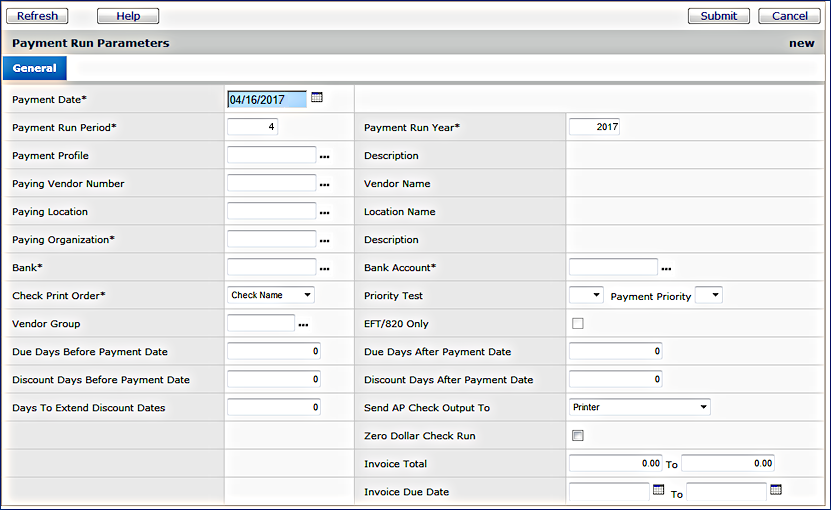Screen dimensions: 831x510
Task: Click the Cancel button
Action: pos(789,16)
